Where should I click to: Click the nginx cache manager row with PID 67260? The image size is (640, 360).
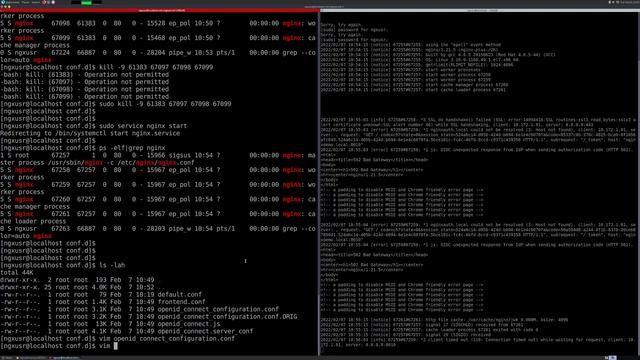(158, 200)
